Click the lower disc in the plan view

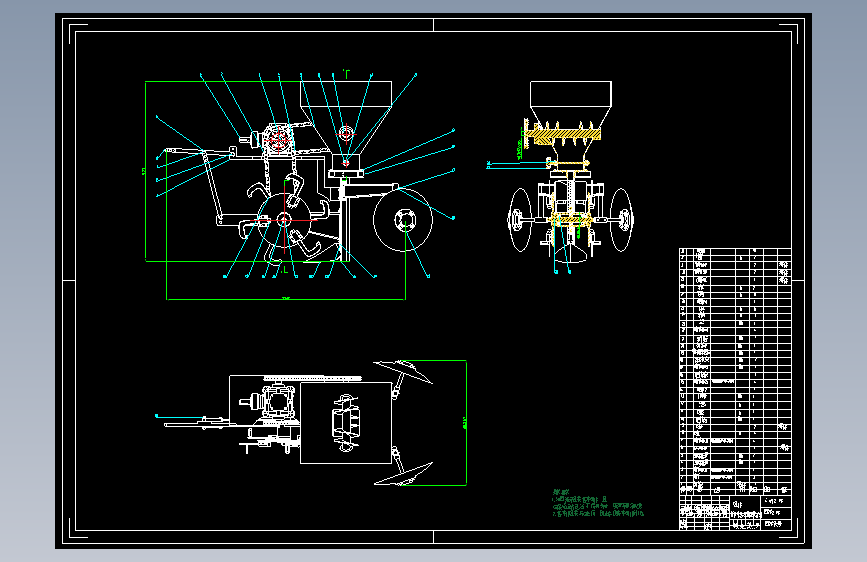(x=403, y=474)
